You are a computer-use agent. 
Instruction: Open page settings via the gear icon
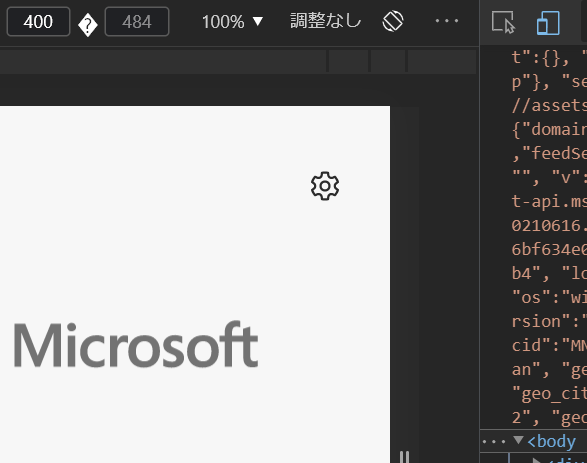(325, 186)
